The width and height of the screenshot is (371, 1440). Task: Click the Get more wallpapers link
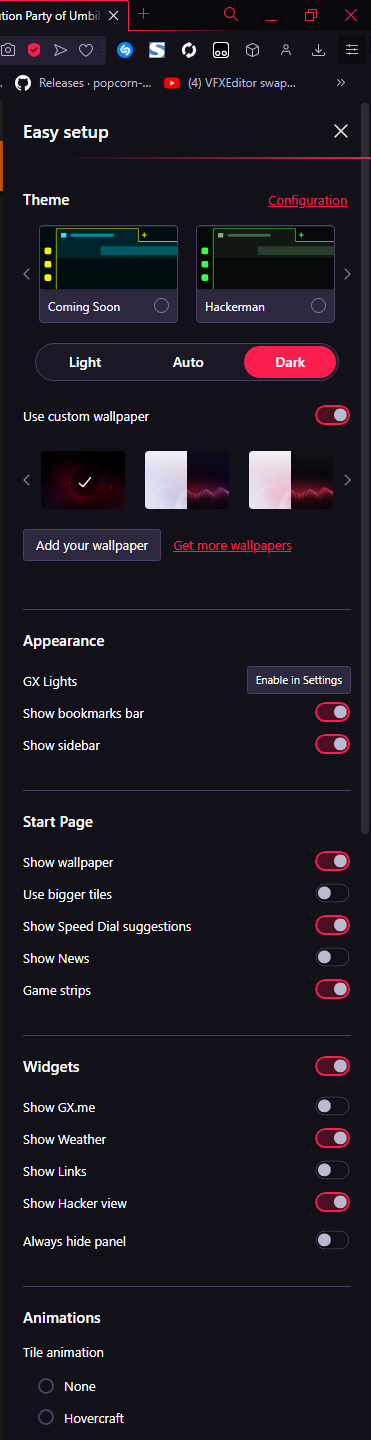pos(233,546)
